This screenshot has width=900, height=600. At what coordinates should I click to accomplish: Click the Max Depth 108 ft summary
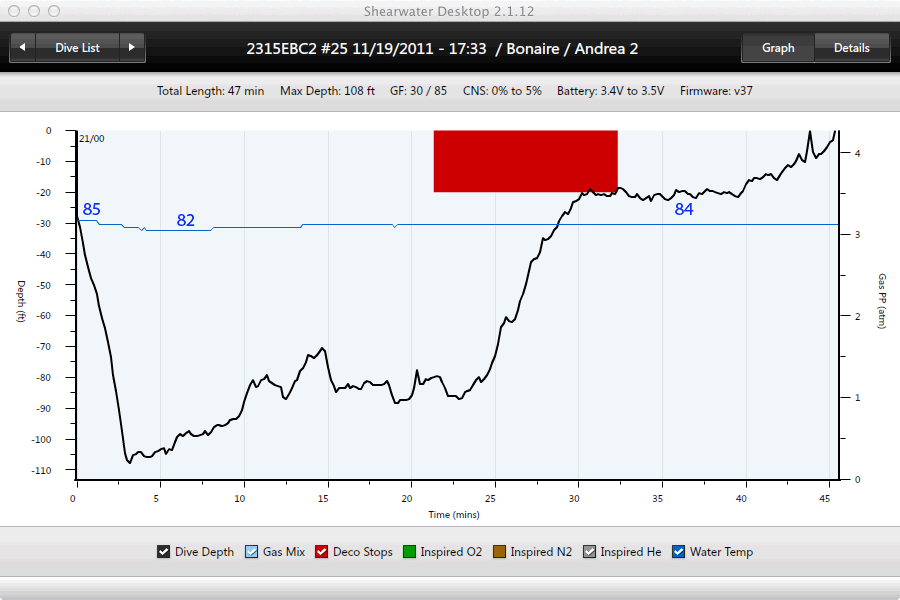coord(327,91)
